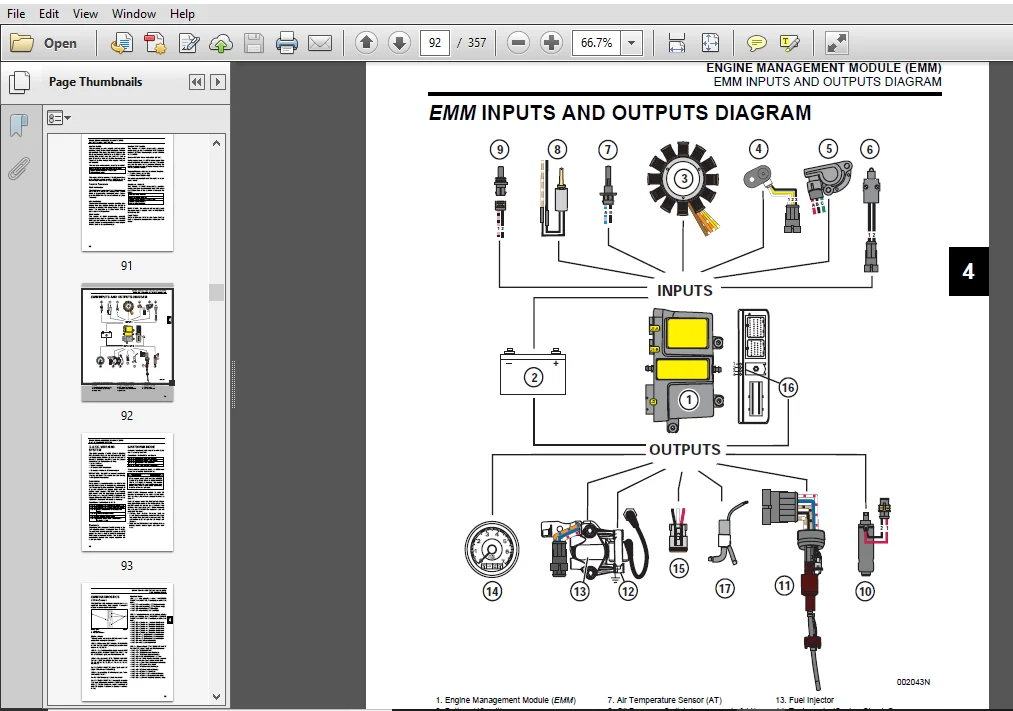Click thumbnail scrollbar down arrow
The height and width of the screenshot is (711, 1013).
(216, 697)
